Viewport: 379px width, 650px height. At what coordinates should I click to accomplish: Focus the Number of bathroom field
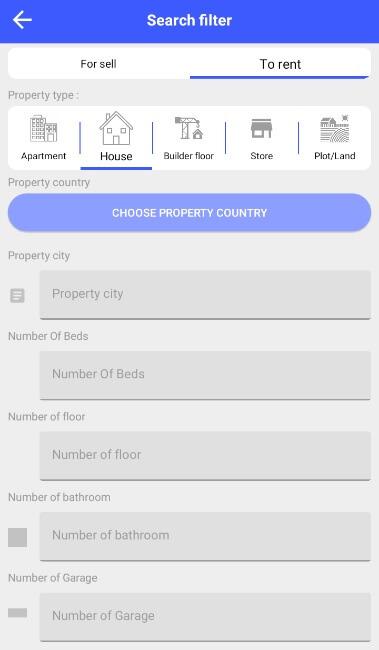click(x=205, y=536)
